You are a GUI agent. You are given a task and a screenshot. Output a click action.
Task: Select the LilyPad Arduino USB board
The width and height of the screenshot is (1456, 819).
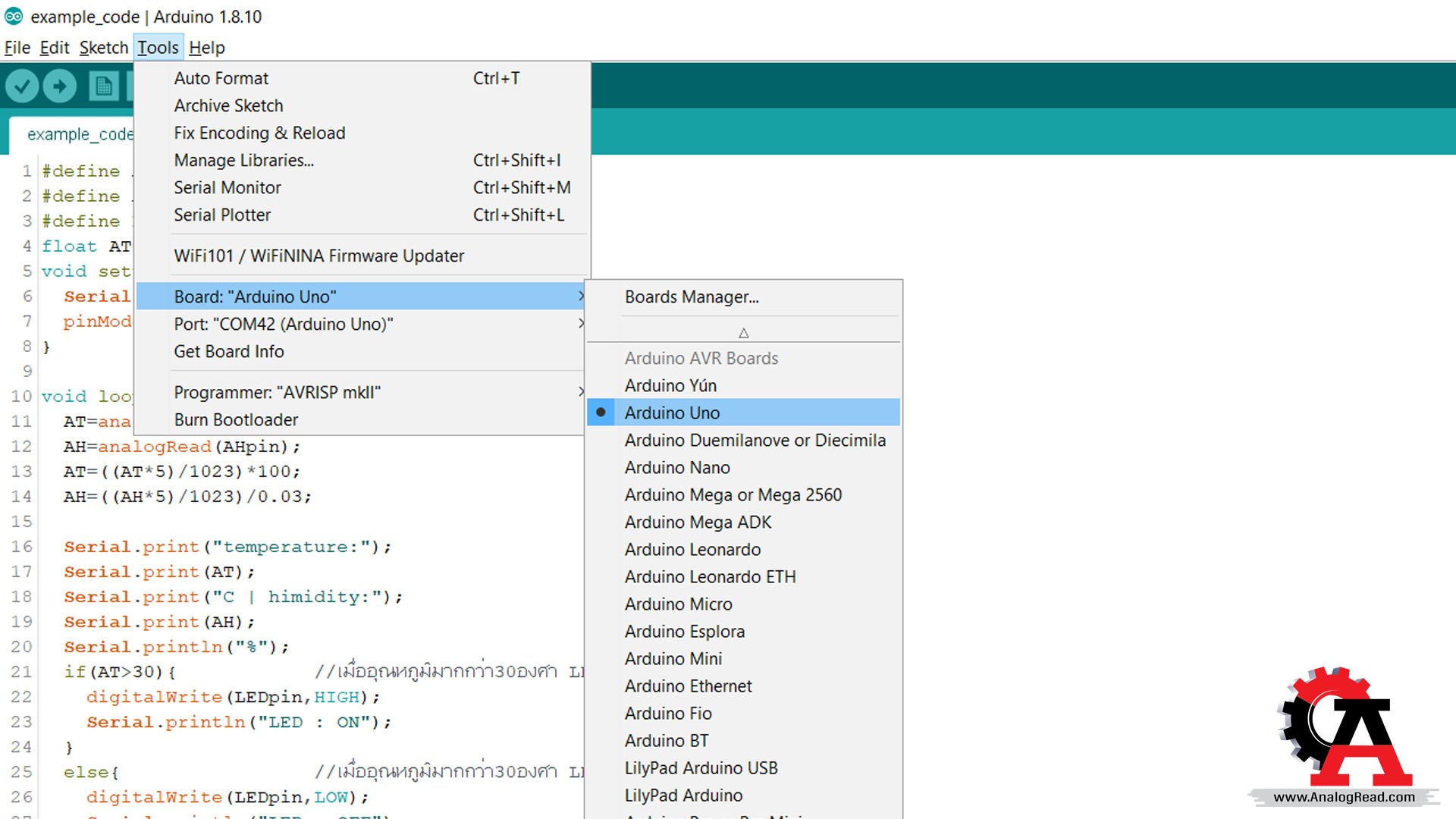click(743, 767)
